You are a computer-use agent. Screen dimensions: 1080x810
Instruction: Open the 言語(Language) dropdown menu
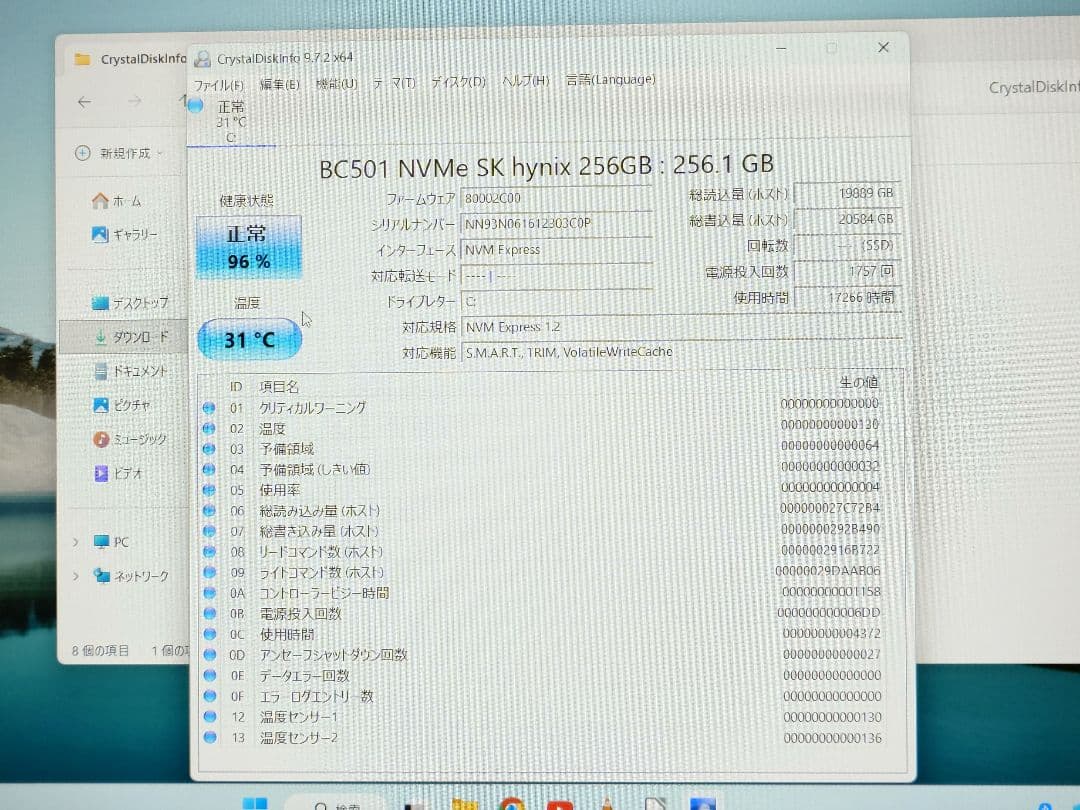click(610, 79)
